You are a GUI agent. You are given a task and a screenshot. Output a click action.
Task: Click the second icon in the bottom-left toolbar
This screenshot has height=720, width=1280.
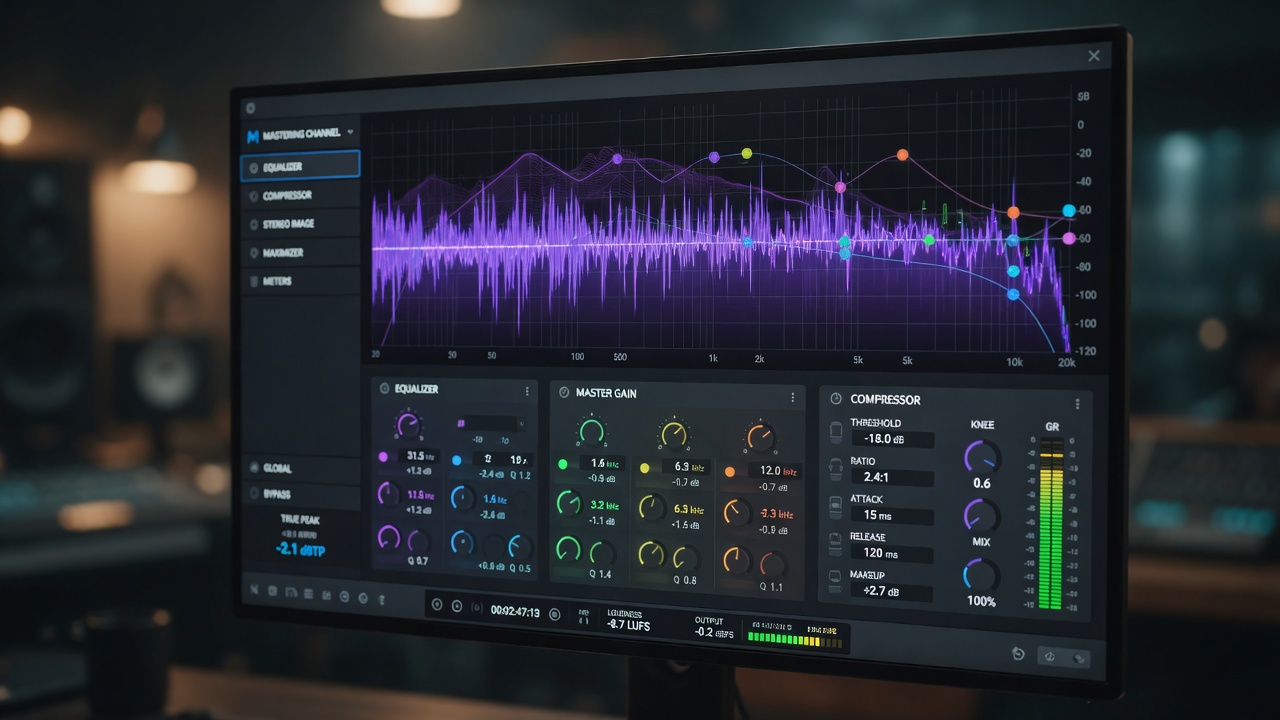tap(272, 592)
